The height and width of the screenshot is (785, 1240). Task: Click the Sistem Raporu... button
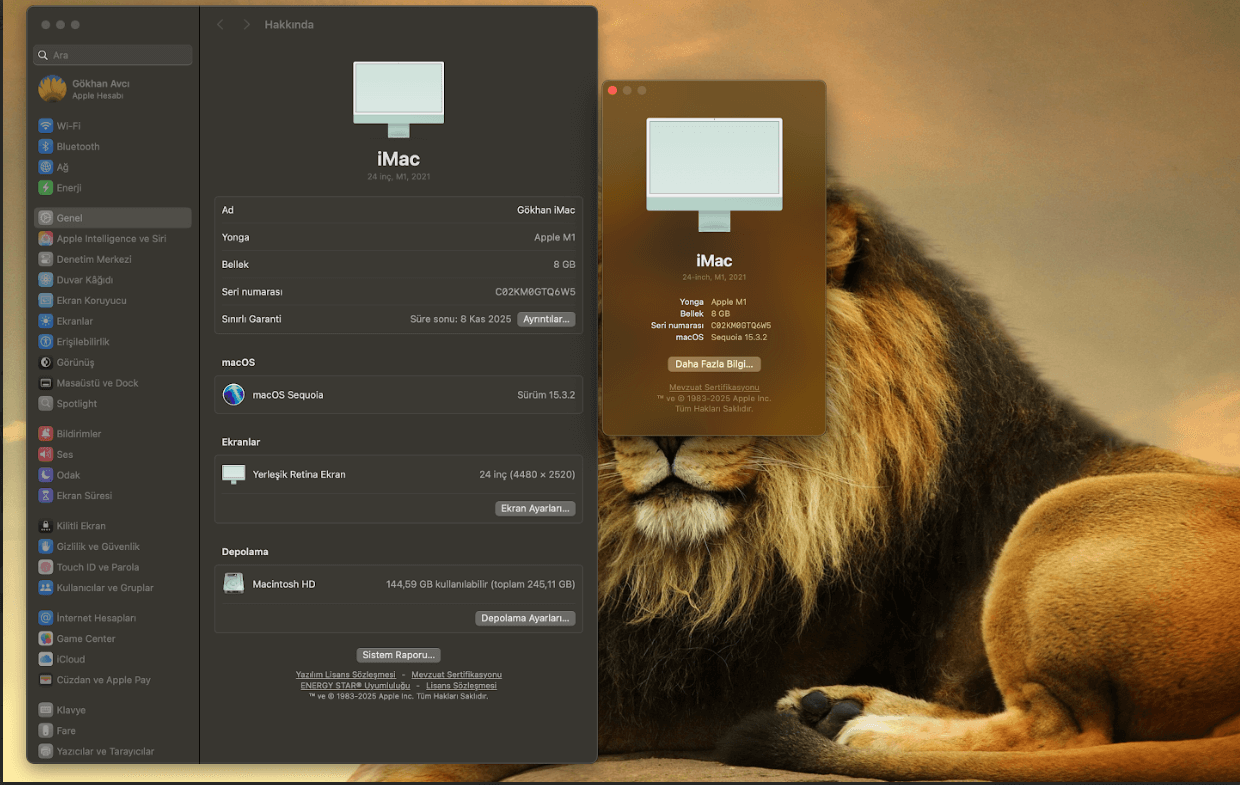pyautogui.click(x=398, y=655)
